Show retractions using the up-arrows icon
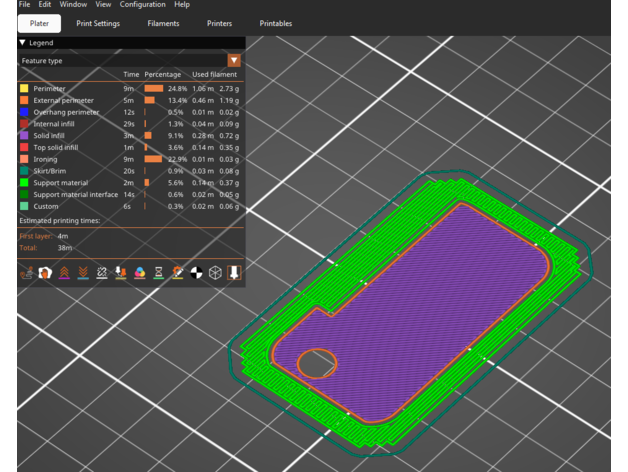628x472 pixels. coord(65,272)
